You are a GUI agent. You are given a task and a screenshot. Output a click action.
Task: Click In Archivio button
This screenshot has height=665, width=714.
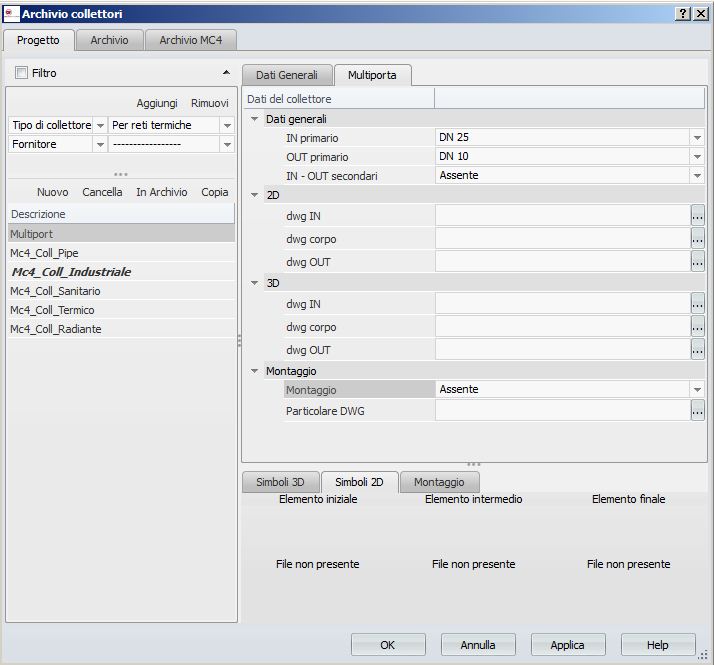click(x=162, y=192)
